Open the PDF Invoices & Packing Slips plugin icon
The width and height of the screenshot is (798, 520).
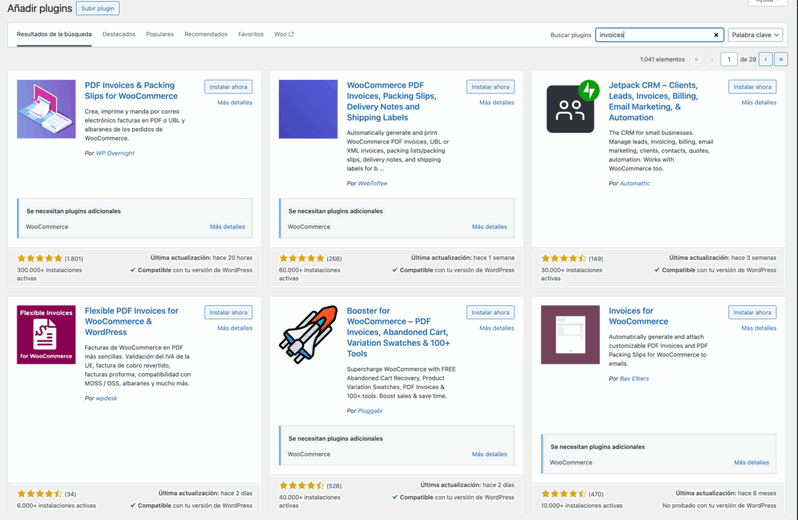[x=46, y=109]
